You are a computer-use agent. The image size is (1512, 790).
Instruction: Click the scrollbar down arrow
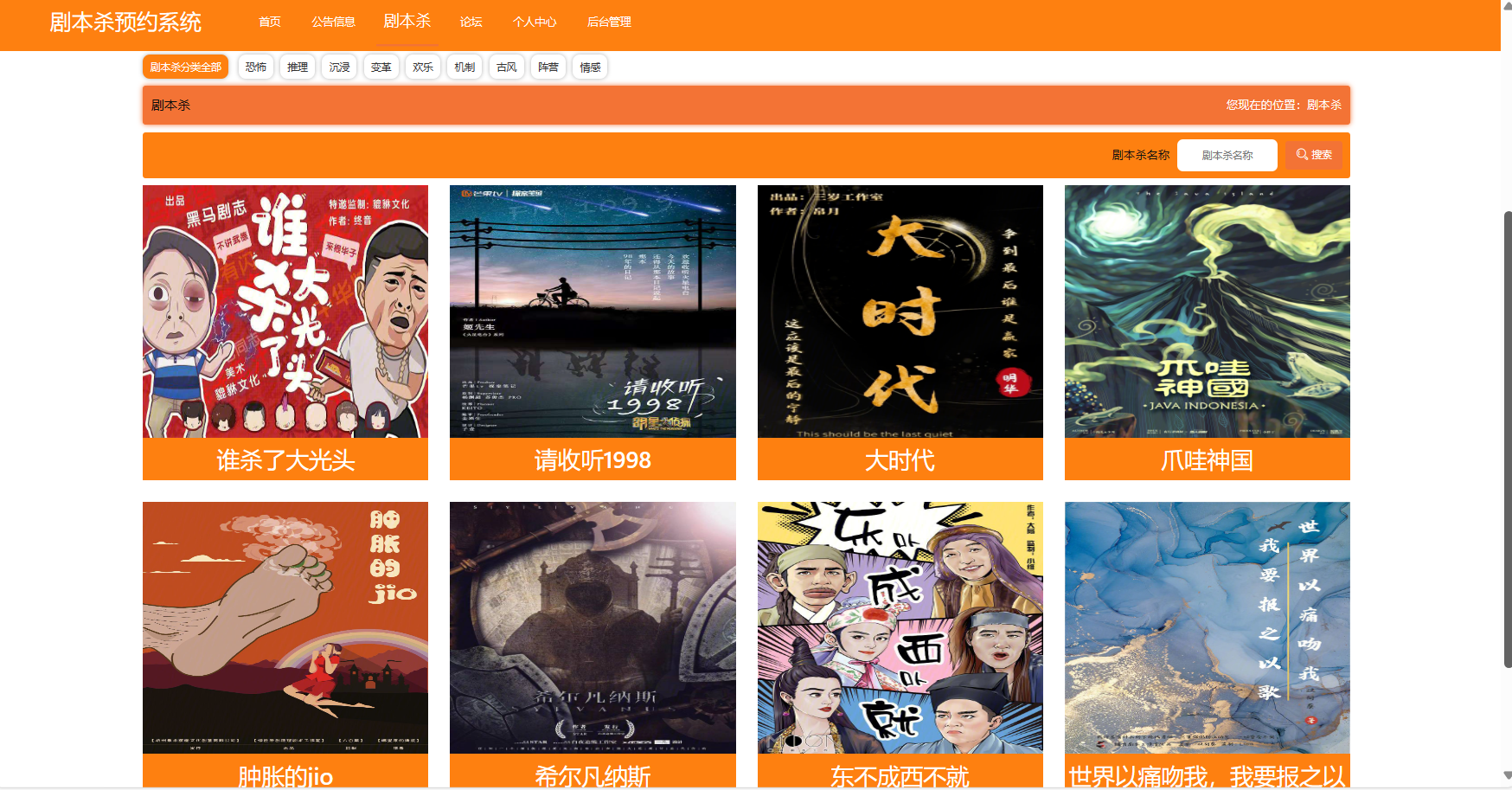[x=1508, y=776]
